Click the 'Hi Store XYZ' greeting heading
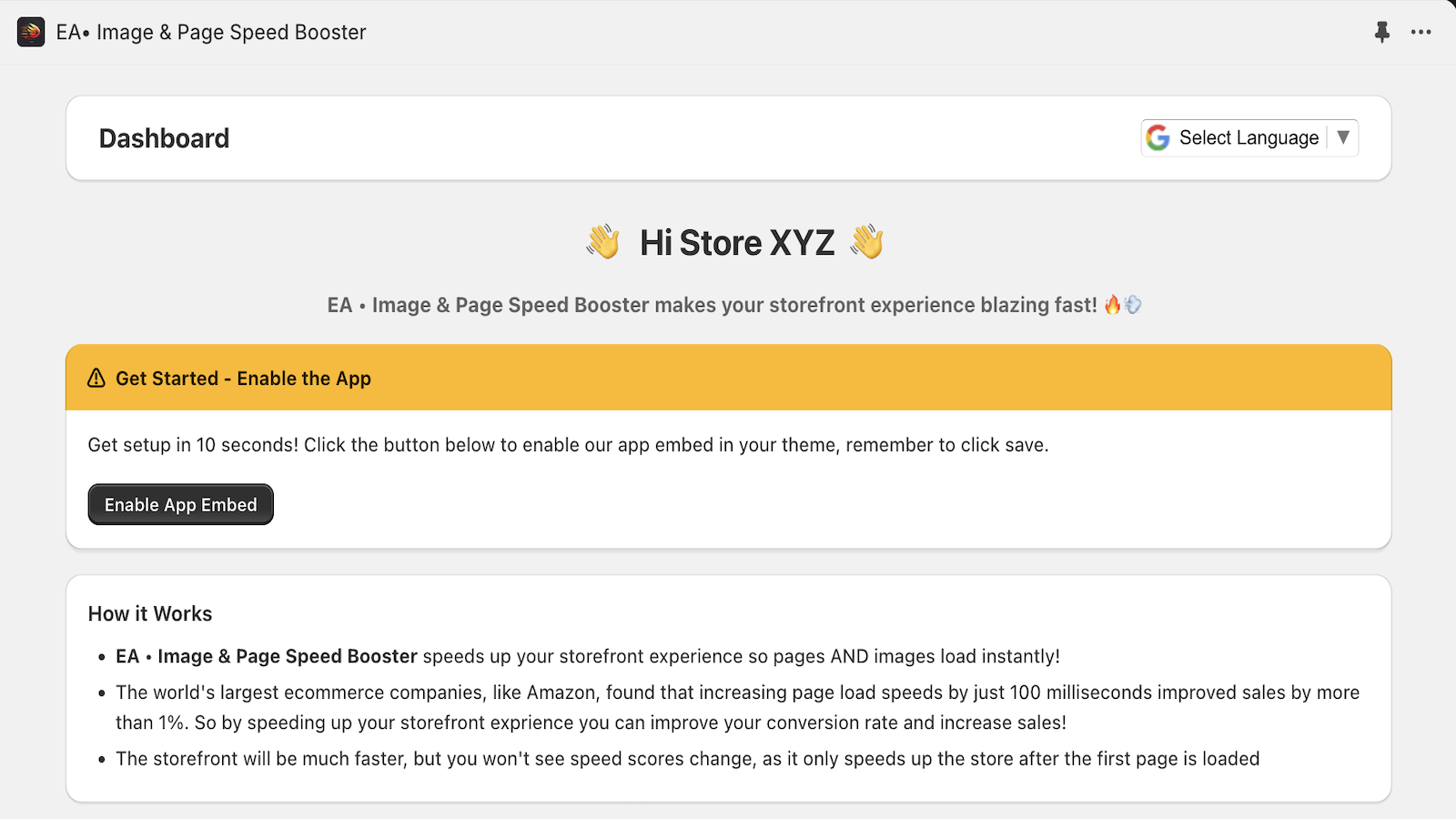Viewport: 1456px width, 819px height. coord(736,243)
